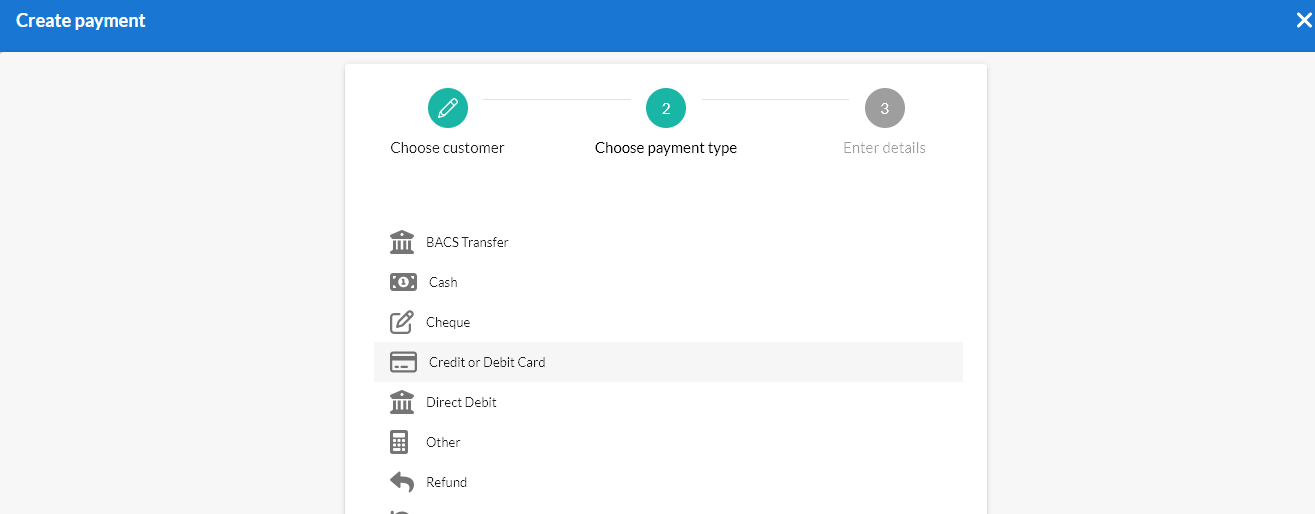Click the Other calculator icon
The image size is (1315, 514).
pos(400,442)
